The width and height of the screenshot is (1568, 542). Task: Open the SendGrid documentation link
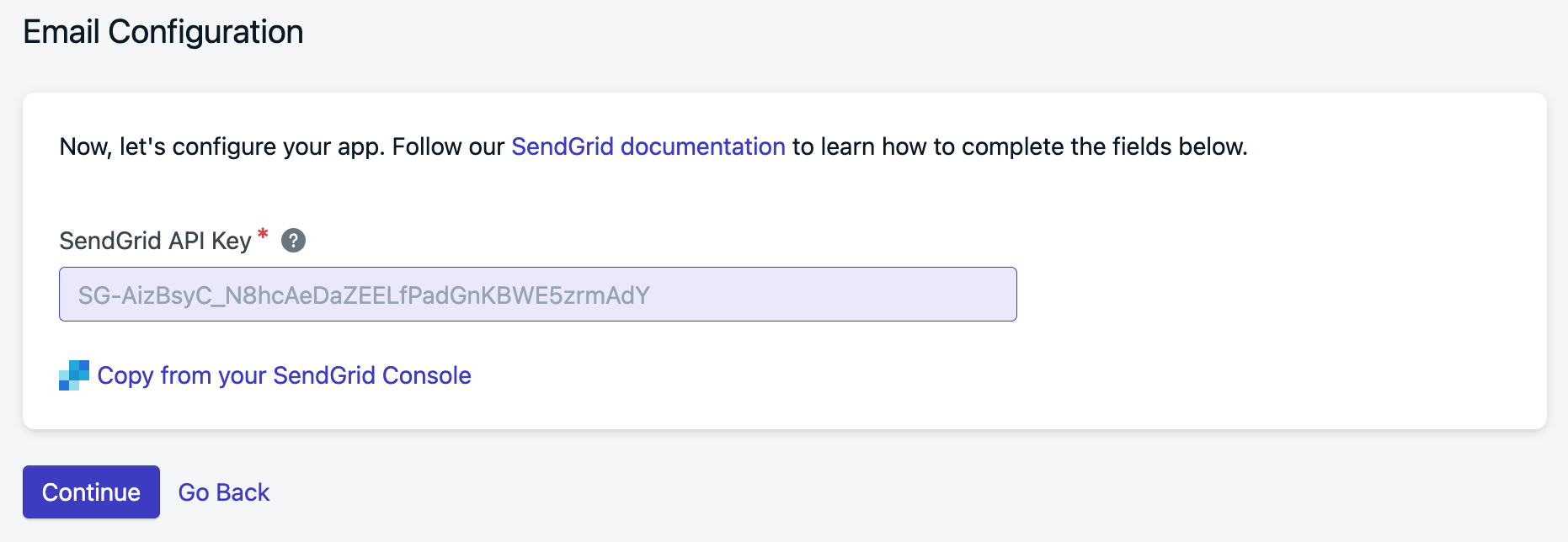coord(648,146)
